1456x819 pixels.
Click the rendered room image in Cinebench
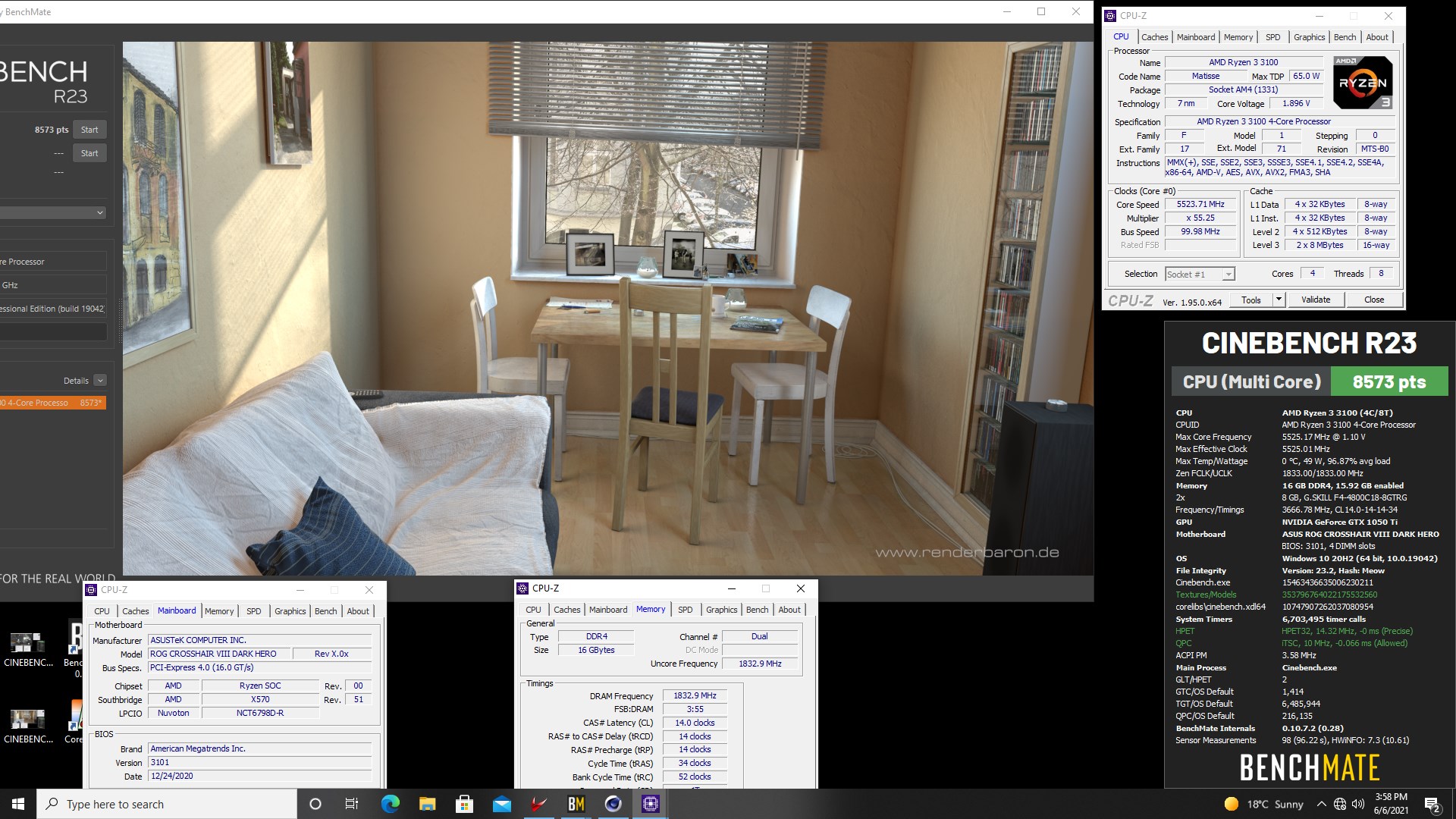(607, 308)
